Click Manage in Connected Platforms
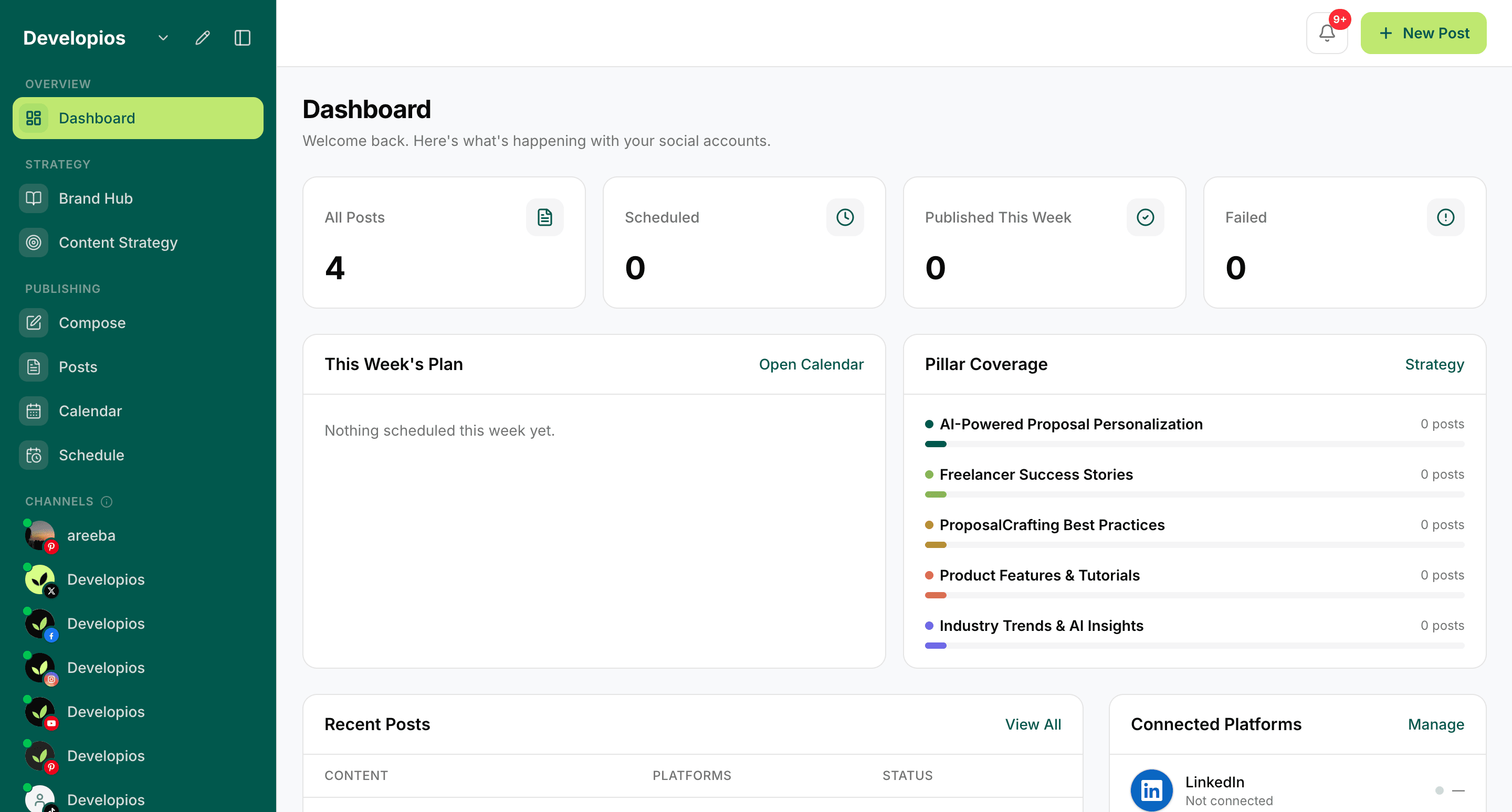The image size is (1512, 812). 1436,724
